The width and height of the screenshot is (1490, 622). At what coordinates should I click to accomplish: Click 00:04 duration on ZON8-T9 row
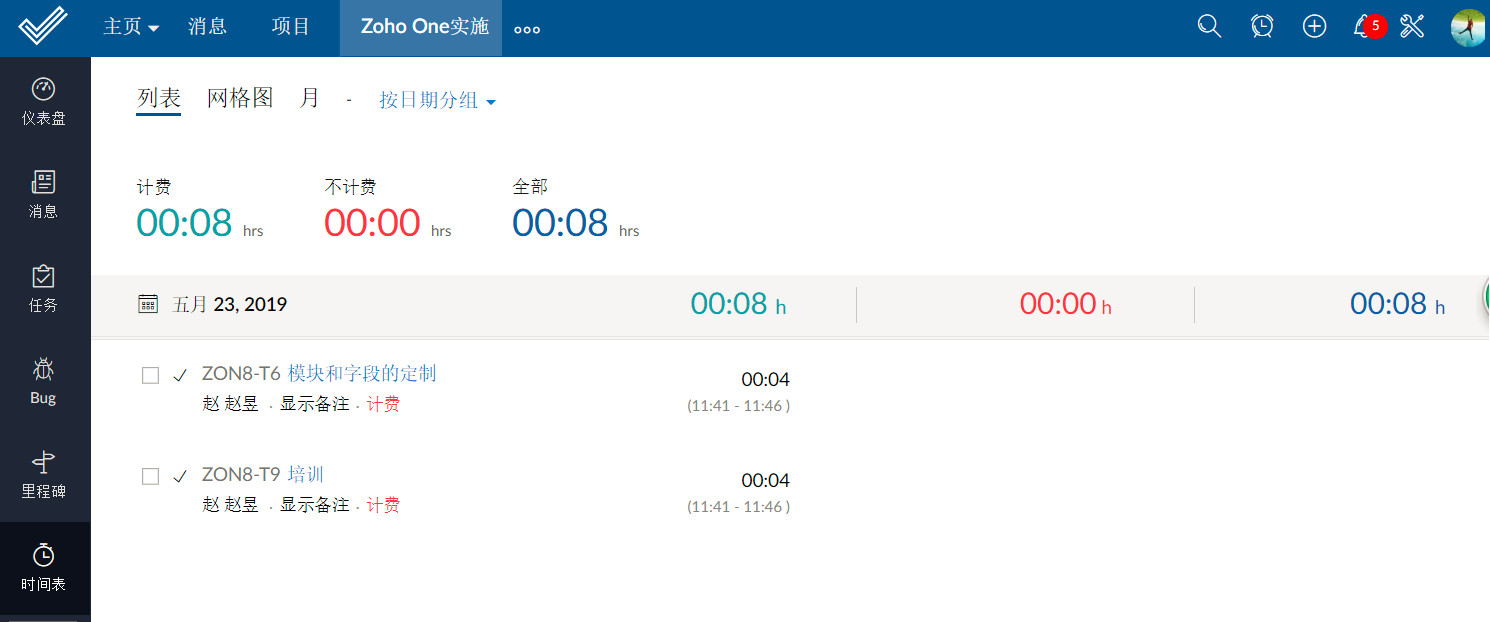765,480
